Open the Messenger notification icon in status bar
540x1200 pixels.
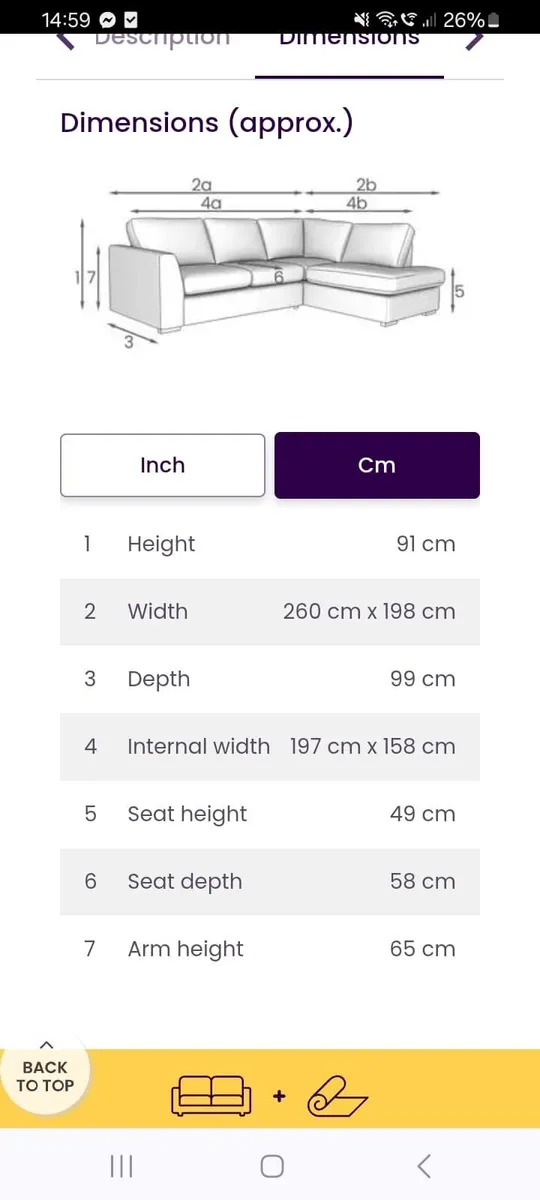tap(107, 19)
